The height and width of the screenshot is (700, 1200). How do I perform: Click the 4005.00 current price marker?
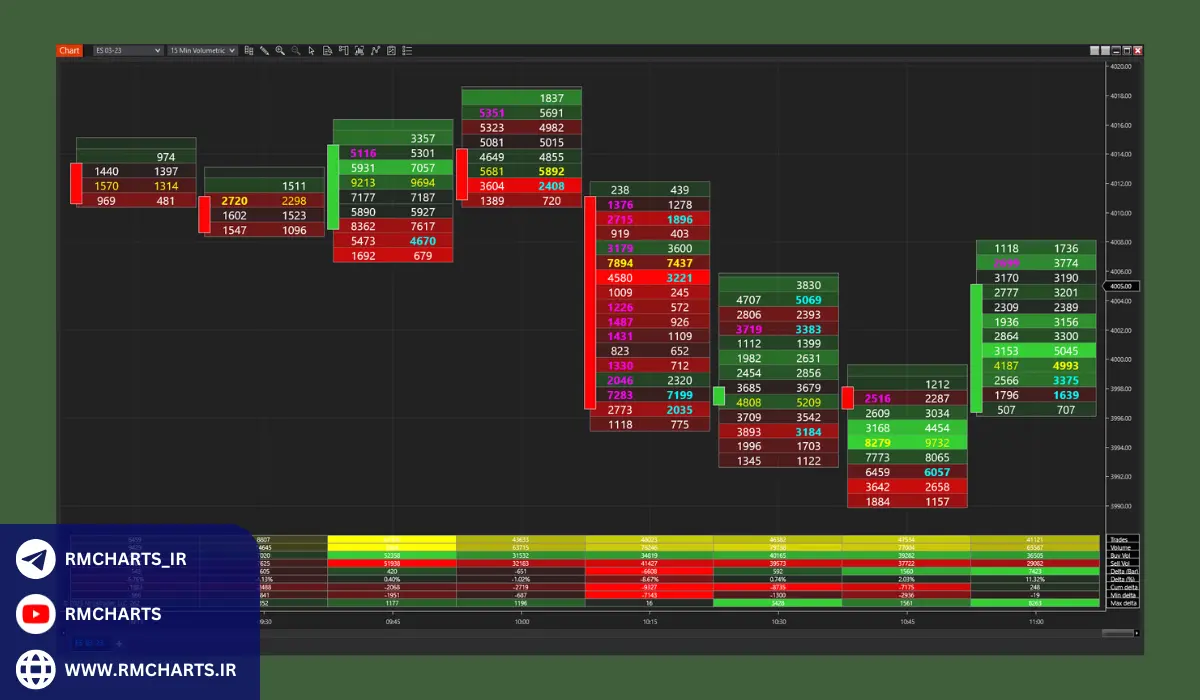[x=1121, y=287]
